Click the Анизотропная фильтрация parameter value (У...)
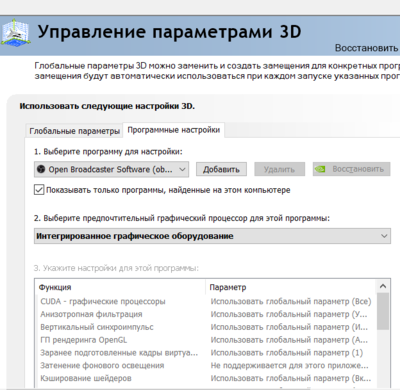Screen dimensions: 400x390 tap(289, 314)
